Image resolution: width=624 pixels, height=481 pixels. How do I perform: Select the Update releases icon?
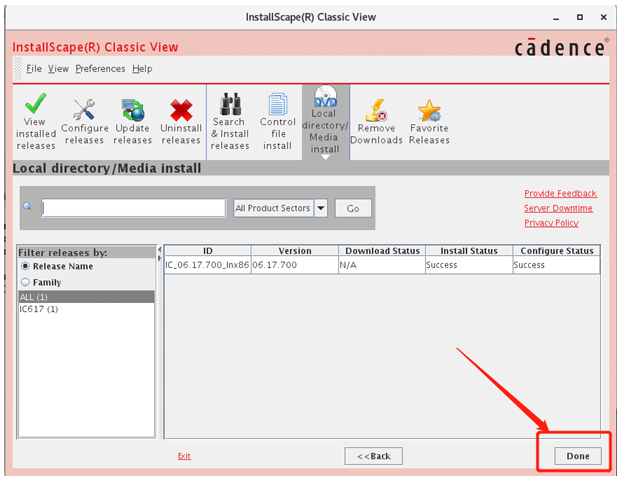pyautogui.click(x=133, y=119)
